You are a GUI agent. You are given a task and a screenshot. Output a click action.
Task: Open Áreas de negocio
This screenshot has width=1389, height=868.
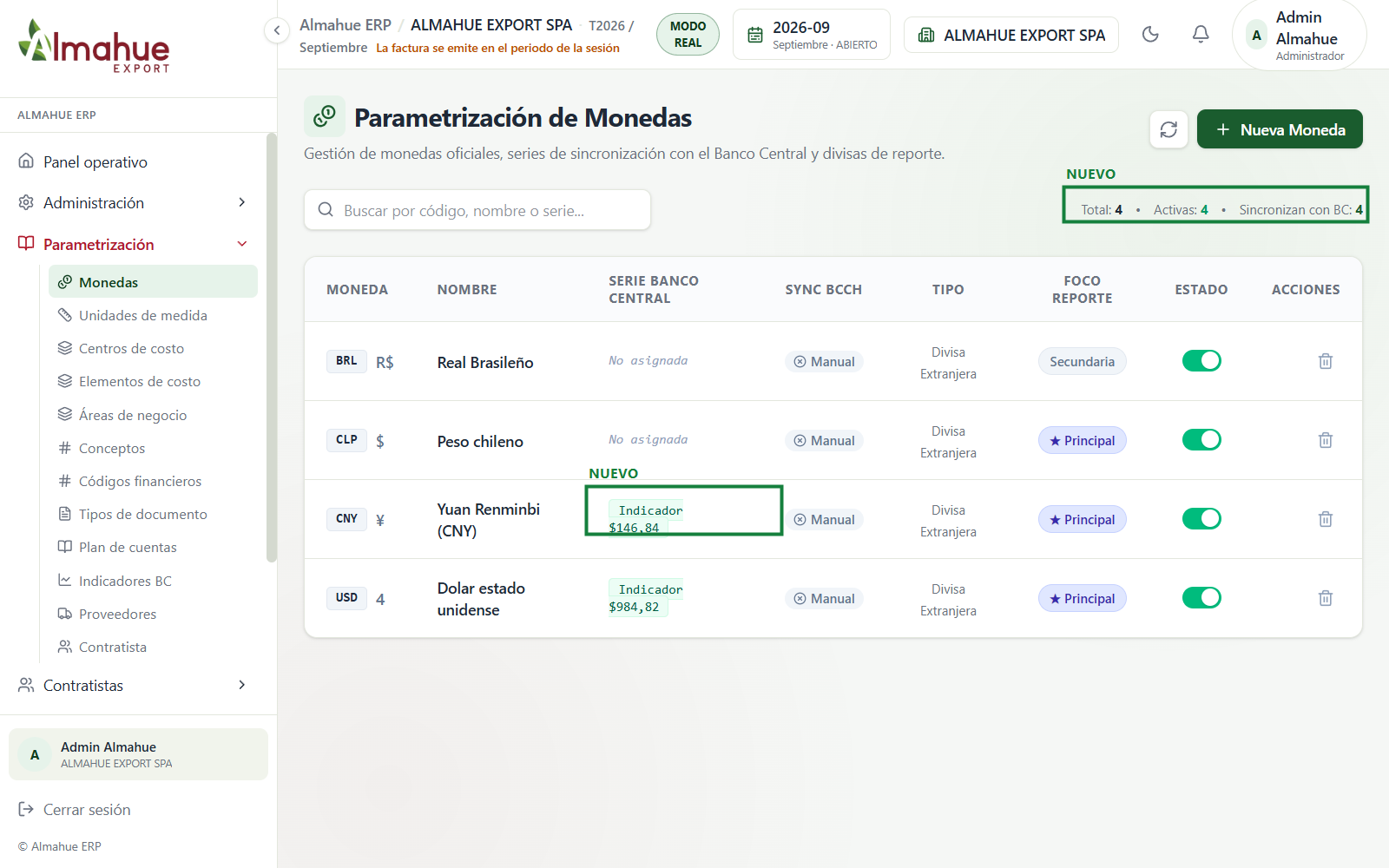[153, 415]
